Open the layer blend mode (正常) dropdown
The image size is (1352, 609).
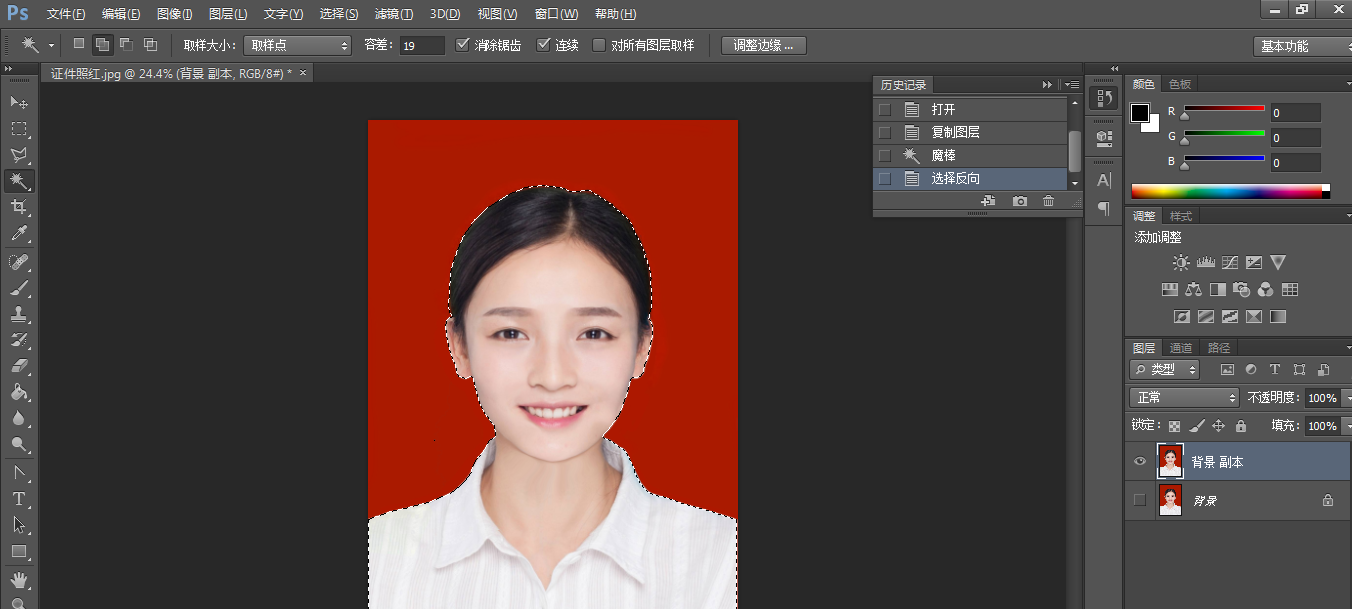pyautogui.click(x=1184, y=397)
